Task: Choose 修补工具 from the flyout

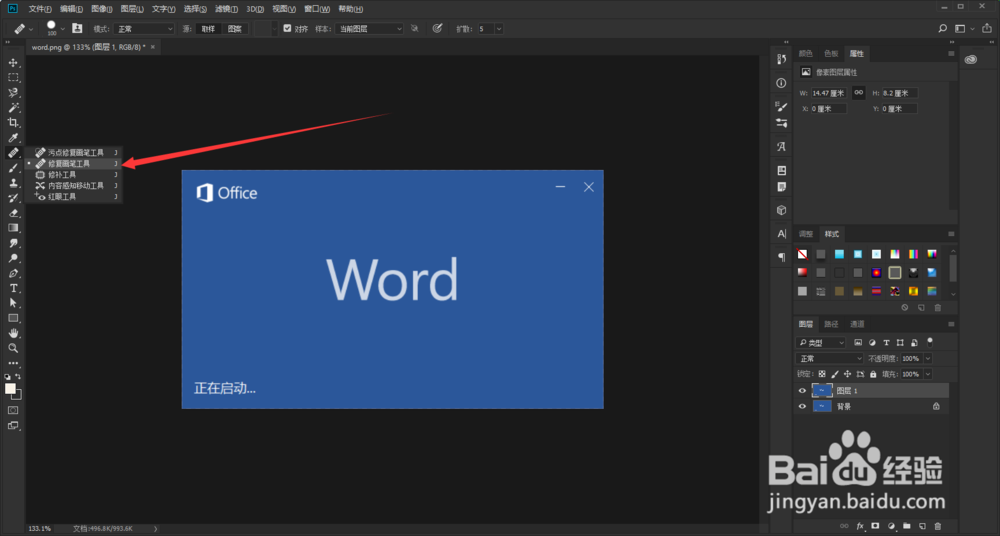Action: [x=74, y=174]
